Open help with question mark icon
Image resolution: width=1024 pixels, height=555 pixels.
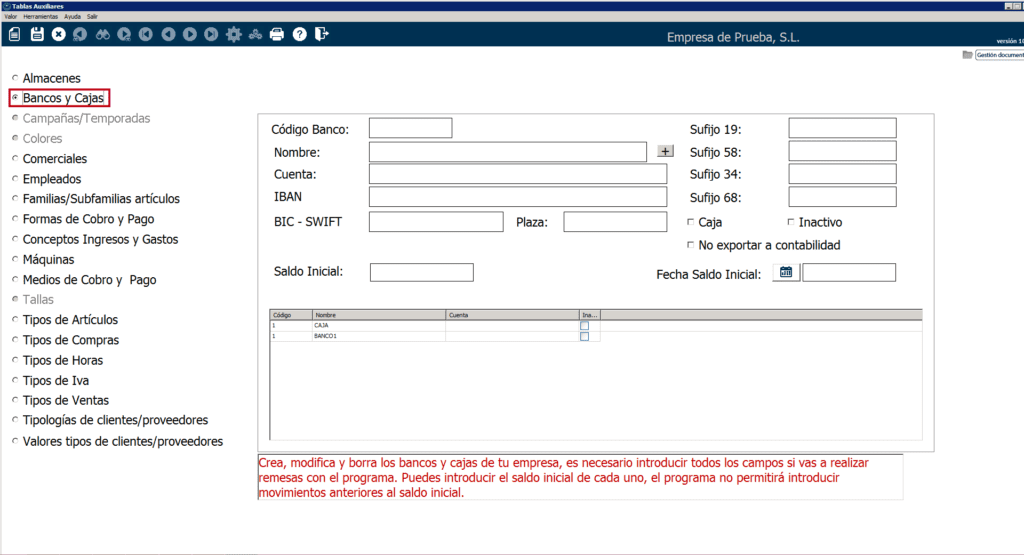(x=299, y=35)
